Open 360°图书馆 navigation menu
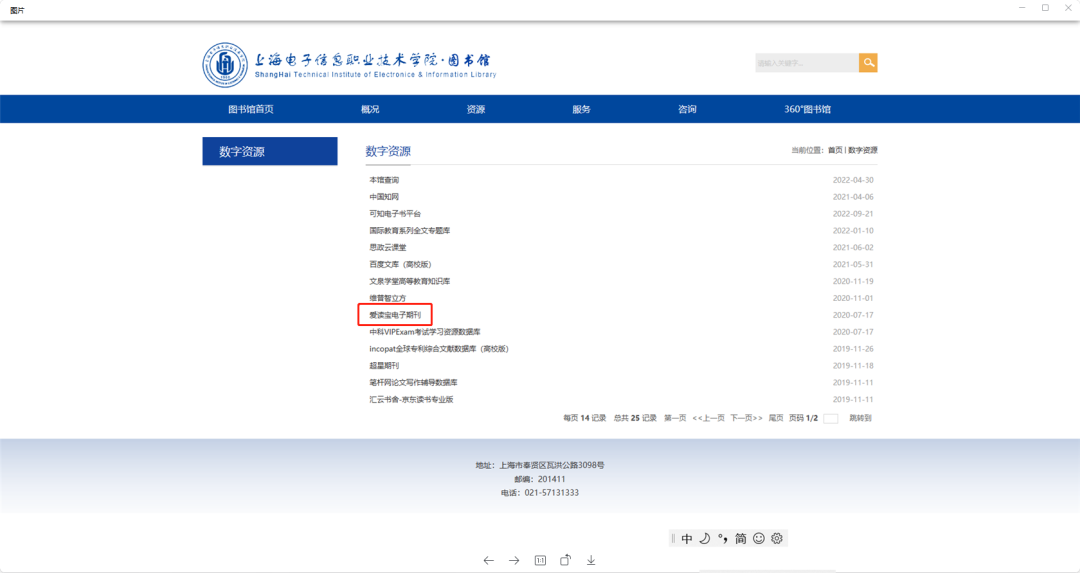The image size is (1080, 573). click(807, 109)
